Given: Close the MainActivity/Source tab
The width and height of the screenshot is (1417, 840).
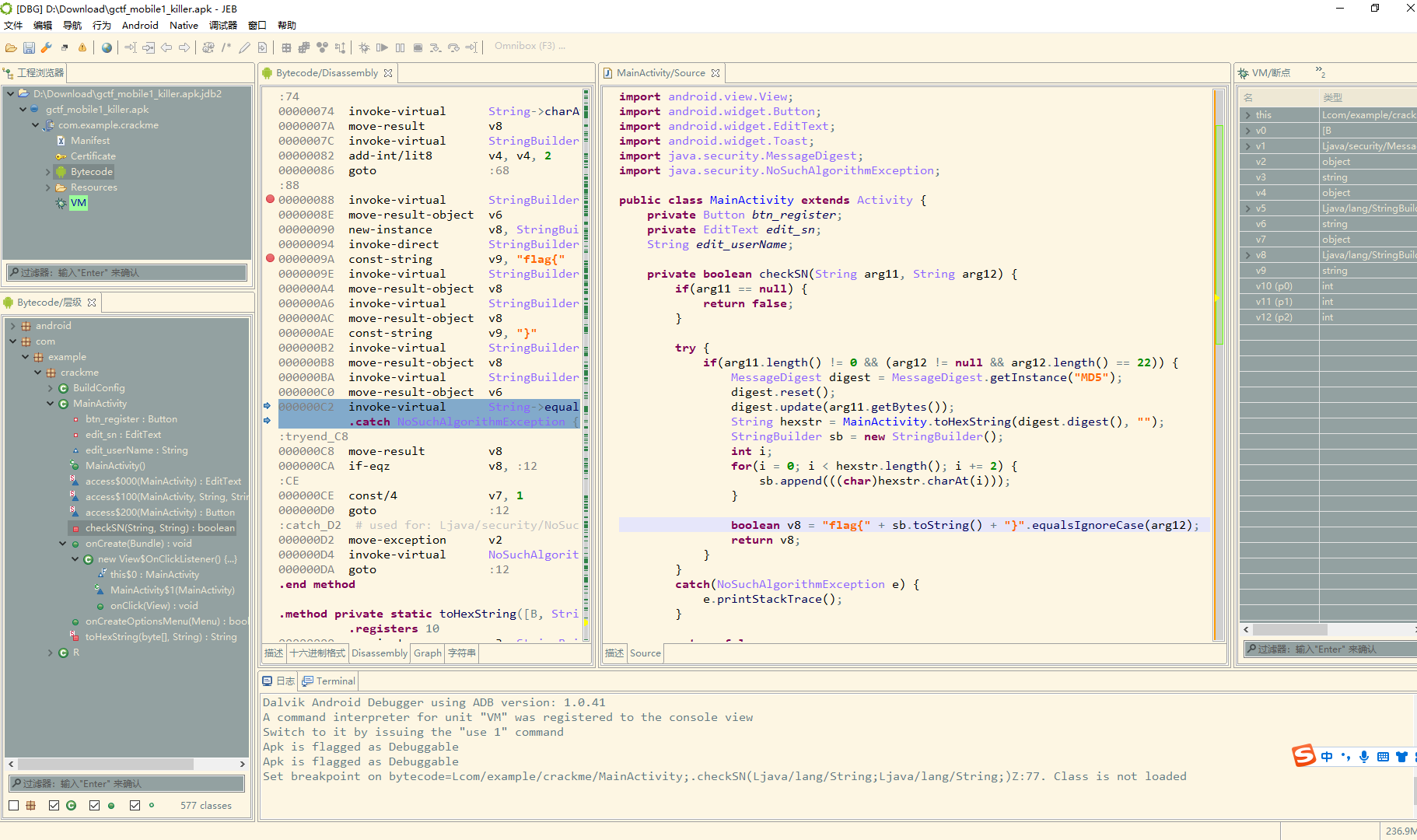Looking at the screenshot, I should [x=715, y=73].
